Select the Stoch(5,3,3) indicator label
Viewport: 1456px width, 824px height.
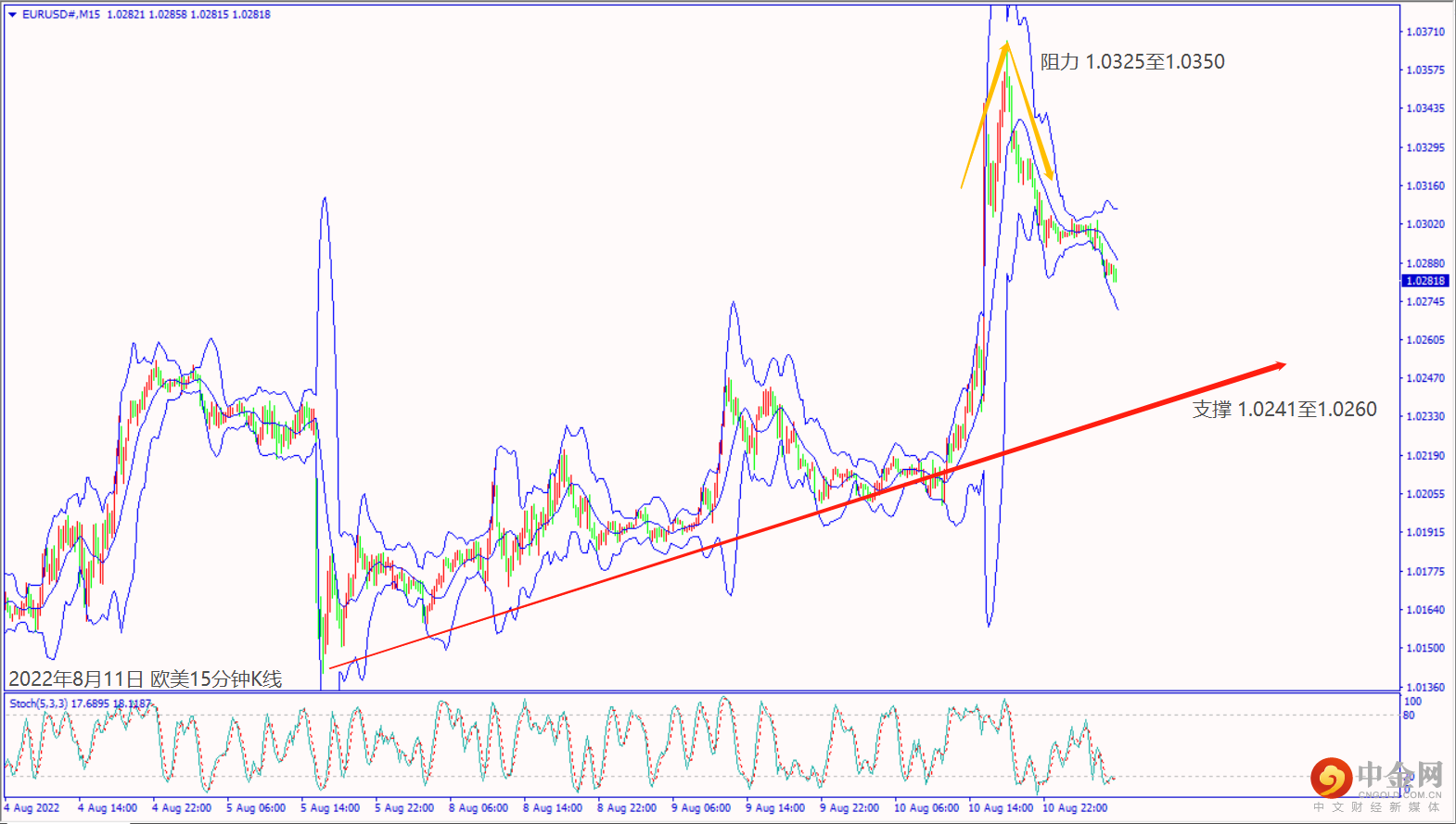[x=38, y=704]
